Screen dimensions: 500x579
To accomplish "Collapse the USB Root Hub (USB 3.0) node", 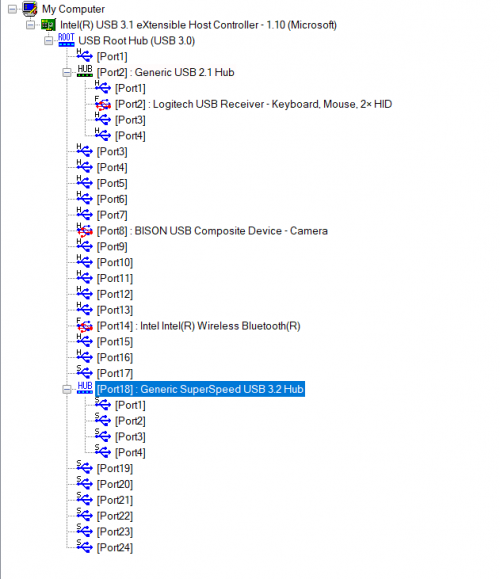I will [x=48, y=41].
